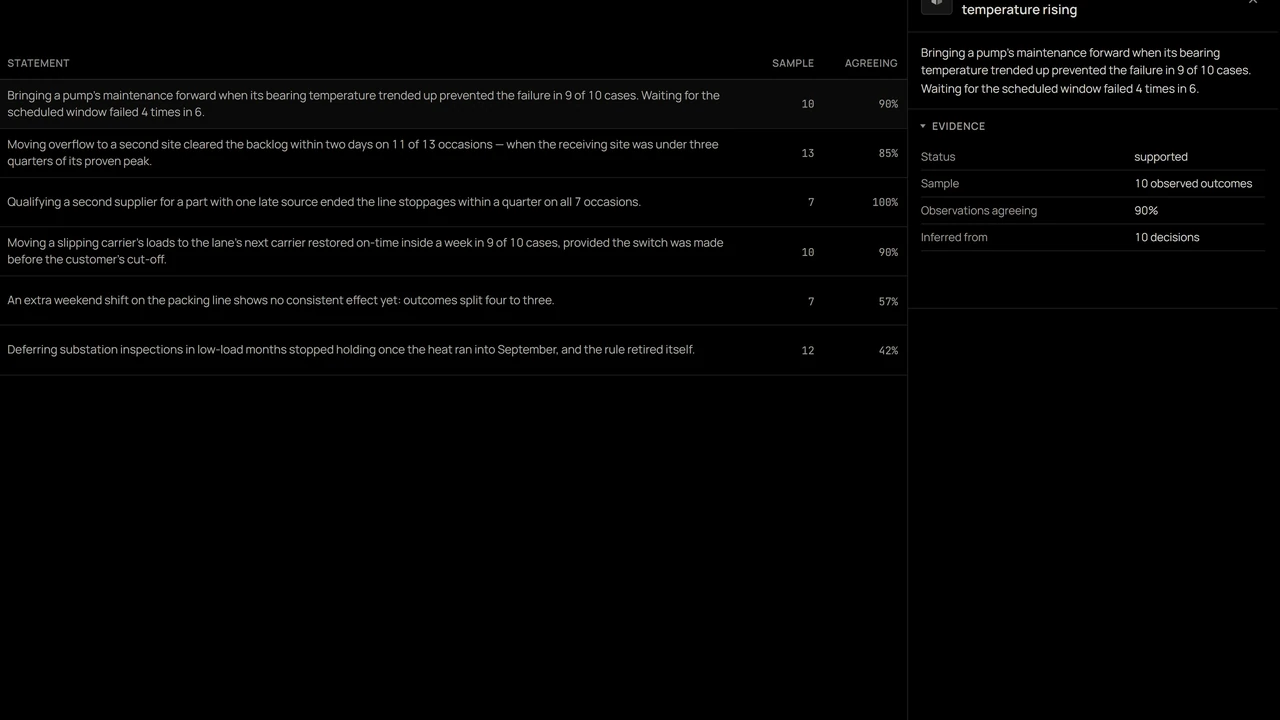This screenshot has height=720, width=1280.
Task: Click sample count 10 for slipping carrier row
Action: tap(808, 253)
